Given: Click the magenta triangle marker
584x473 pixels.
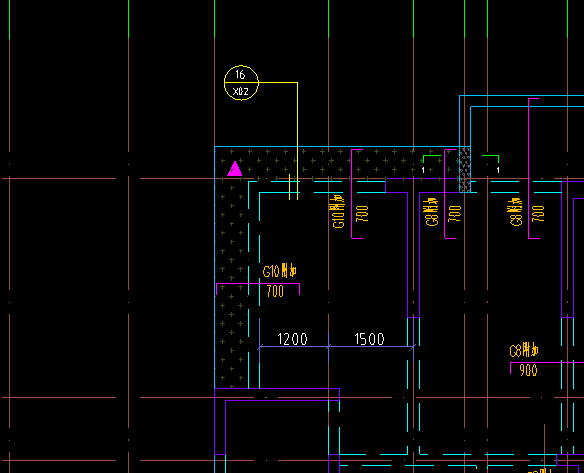Looking at the screenshot, I should [x=234, y=169].
